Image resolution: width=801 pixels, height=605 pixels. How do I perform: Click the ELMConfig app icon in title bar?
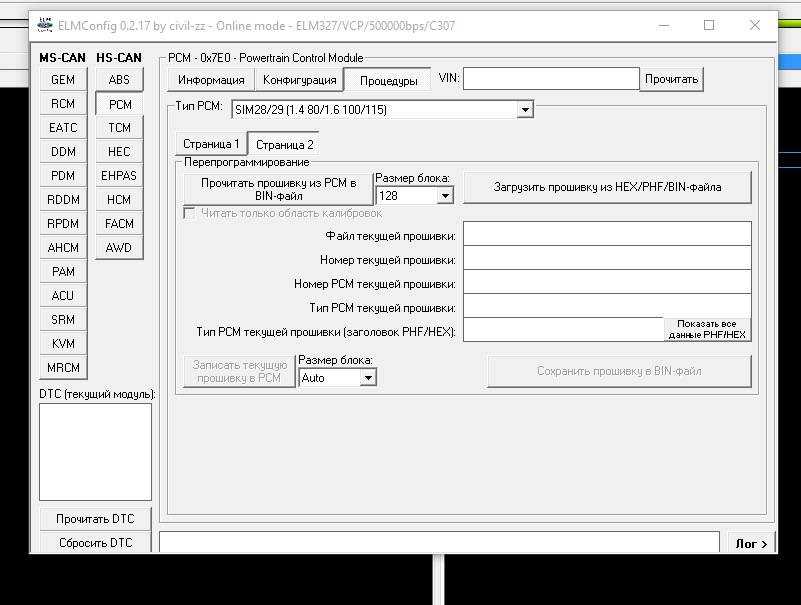click(x=45, y=25)
